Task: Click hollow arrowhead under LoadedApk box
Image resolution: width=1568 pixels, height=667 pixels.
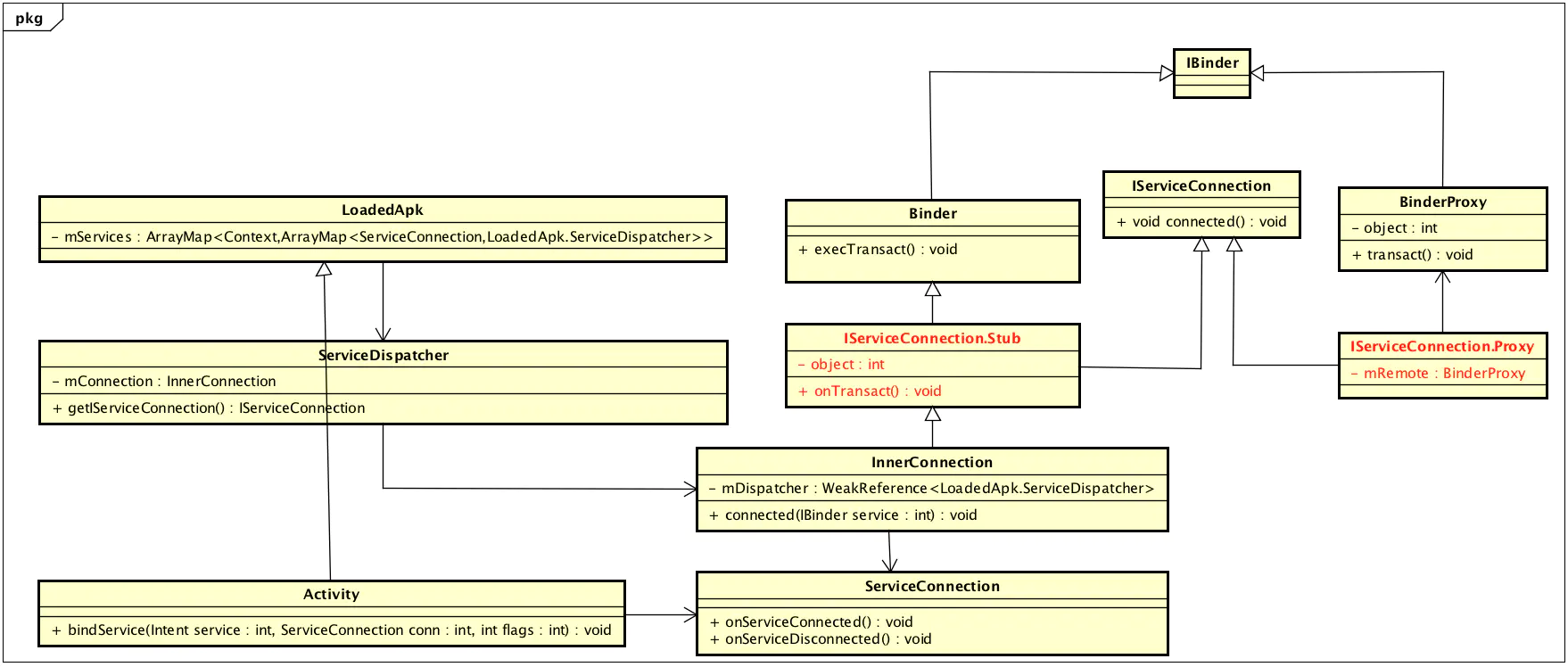Action: [324, 268]
